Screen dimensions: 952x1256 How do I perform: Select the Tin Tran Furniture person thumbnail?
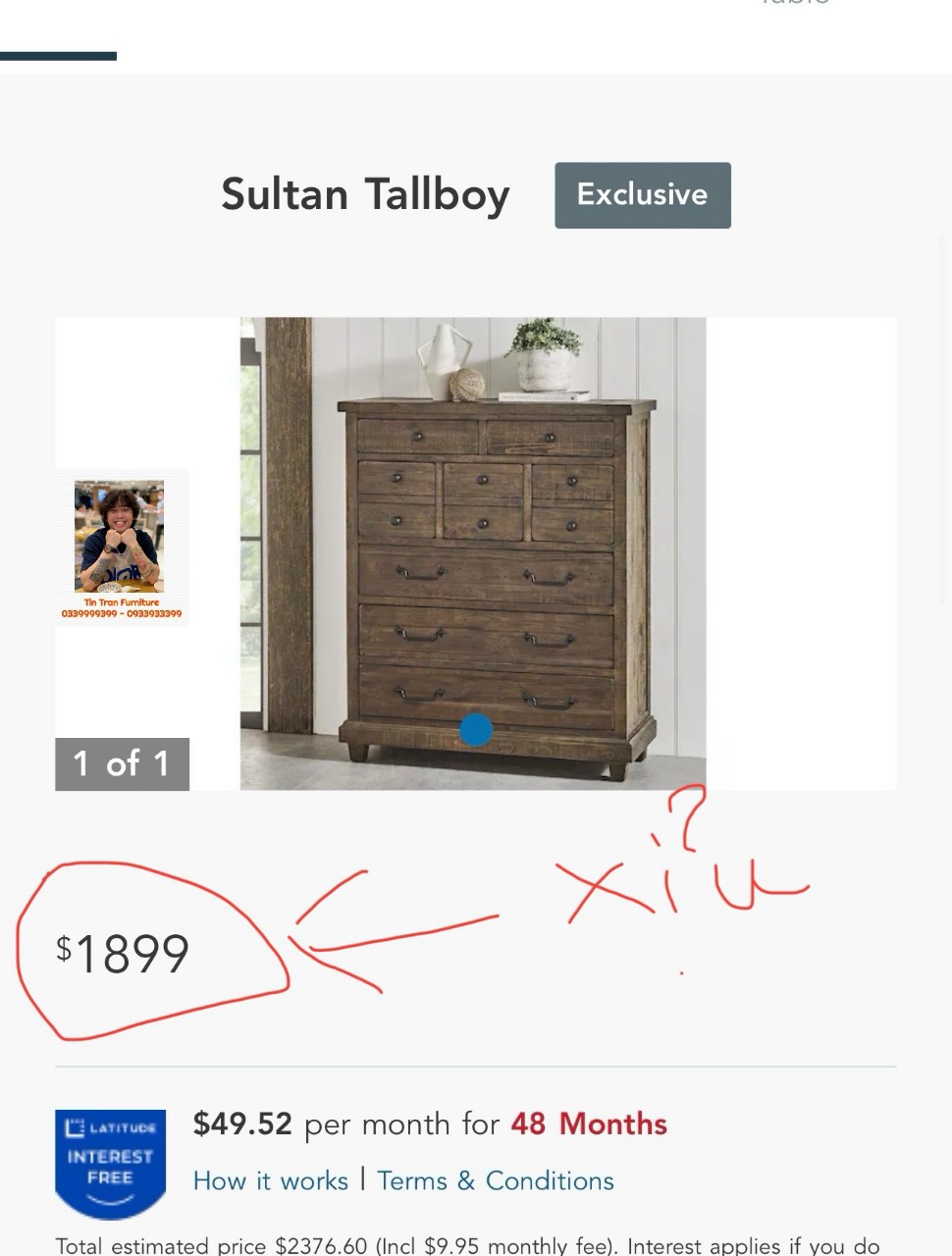pyautogui.click(x=122, y=547)
